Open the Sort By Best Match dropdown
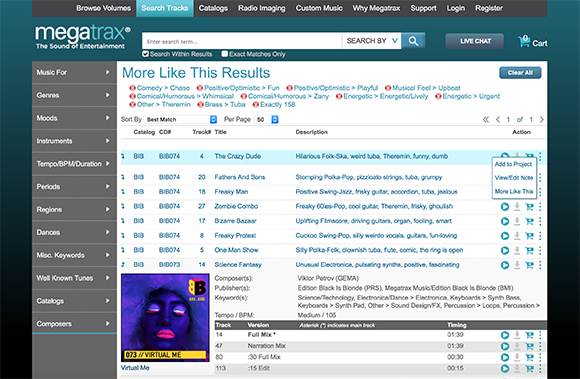Viewport: 580px width, 379px height. (181, 119)
